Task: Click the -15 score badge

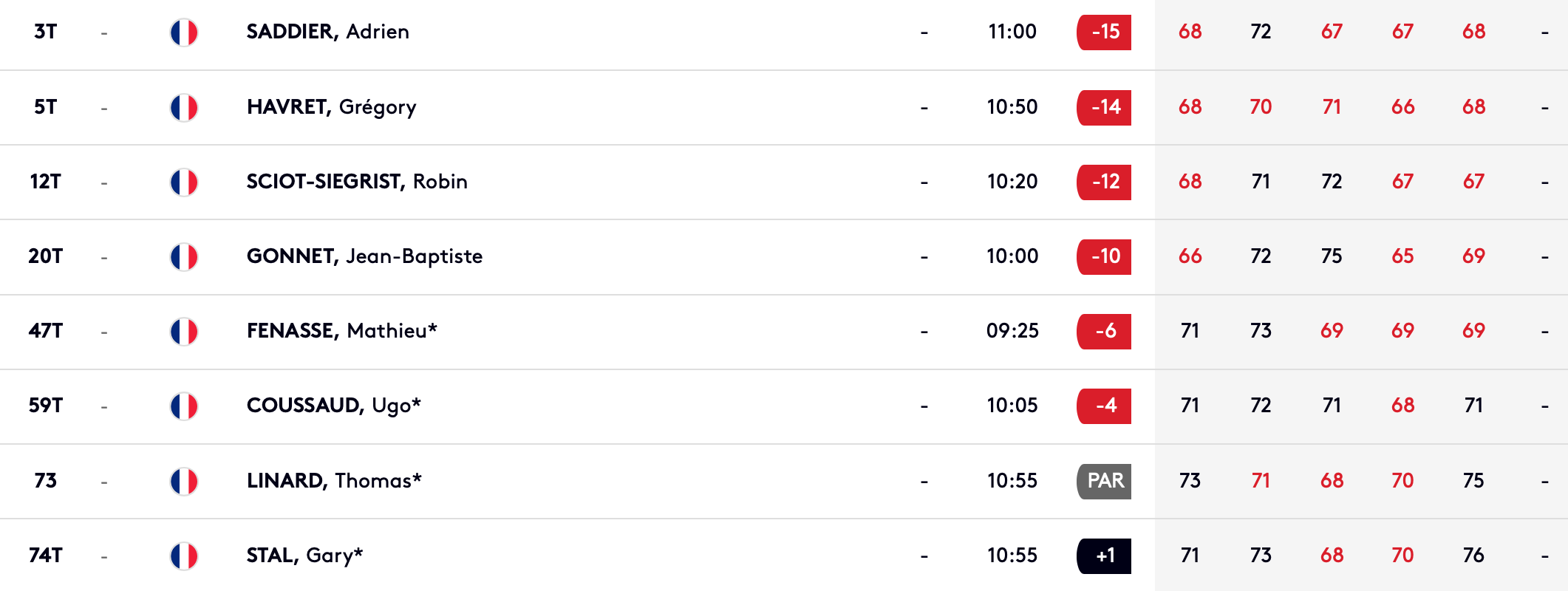Action: click(1104, 32)
